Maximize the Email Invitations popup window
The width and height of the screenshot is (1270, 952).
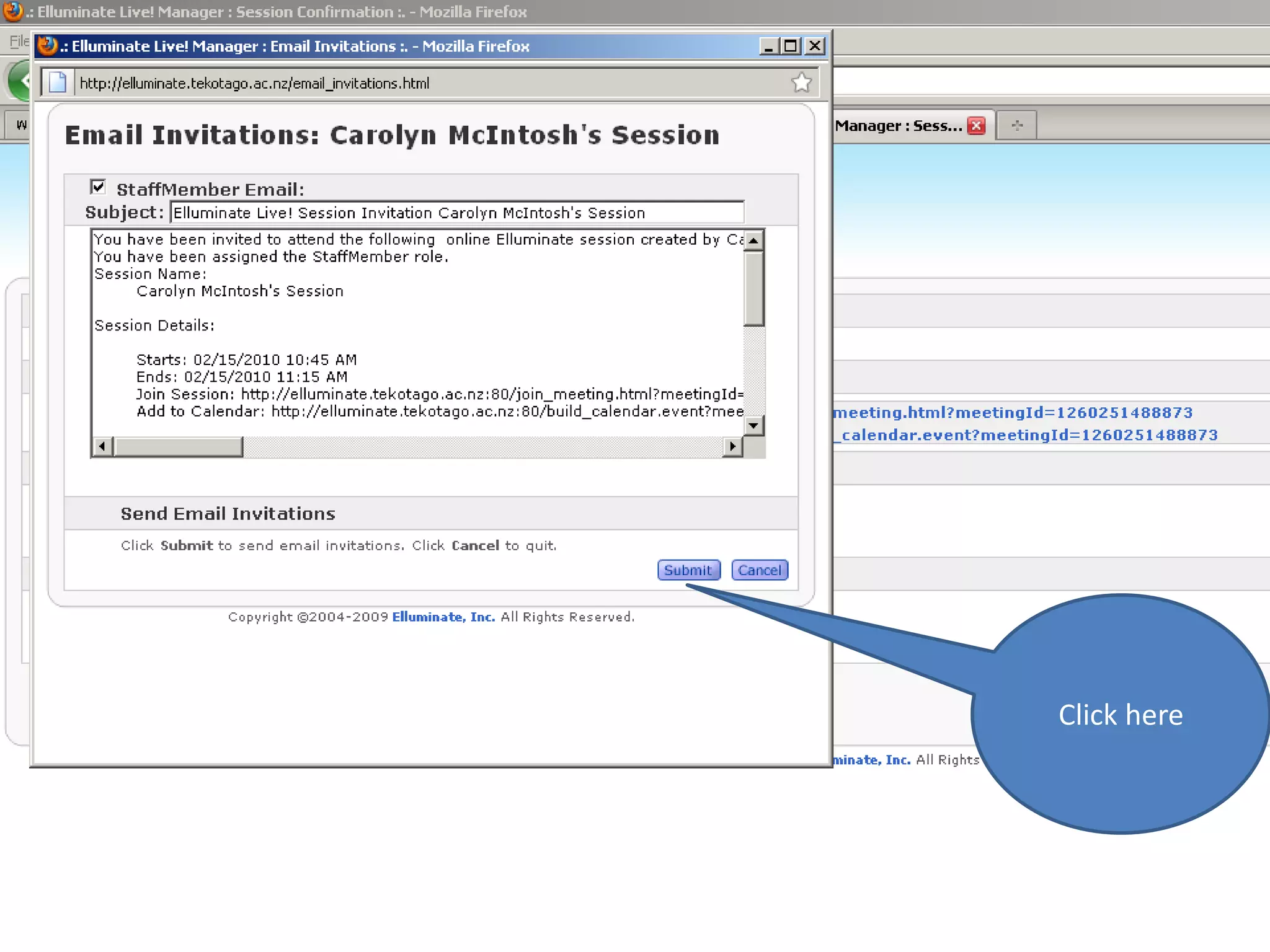(791, 46)
